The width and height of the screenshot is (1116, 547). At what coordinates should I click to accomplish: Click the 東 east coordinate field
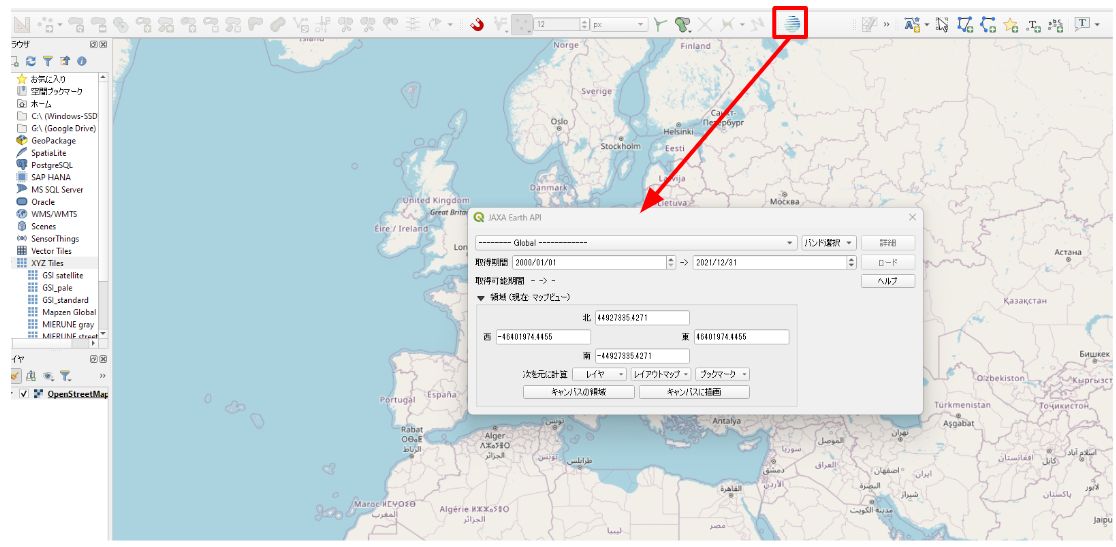click(742, 337)
